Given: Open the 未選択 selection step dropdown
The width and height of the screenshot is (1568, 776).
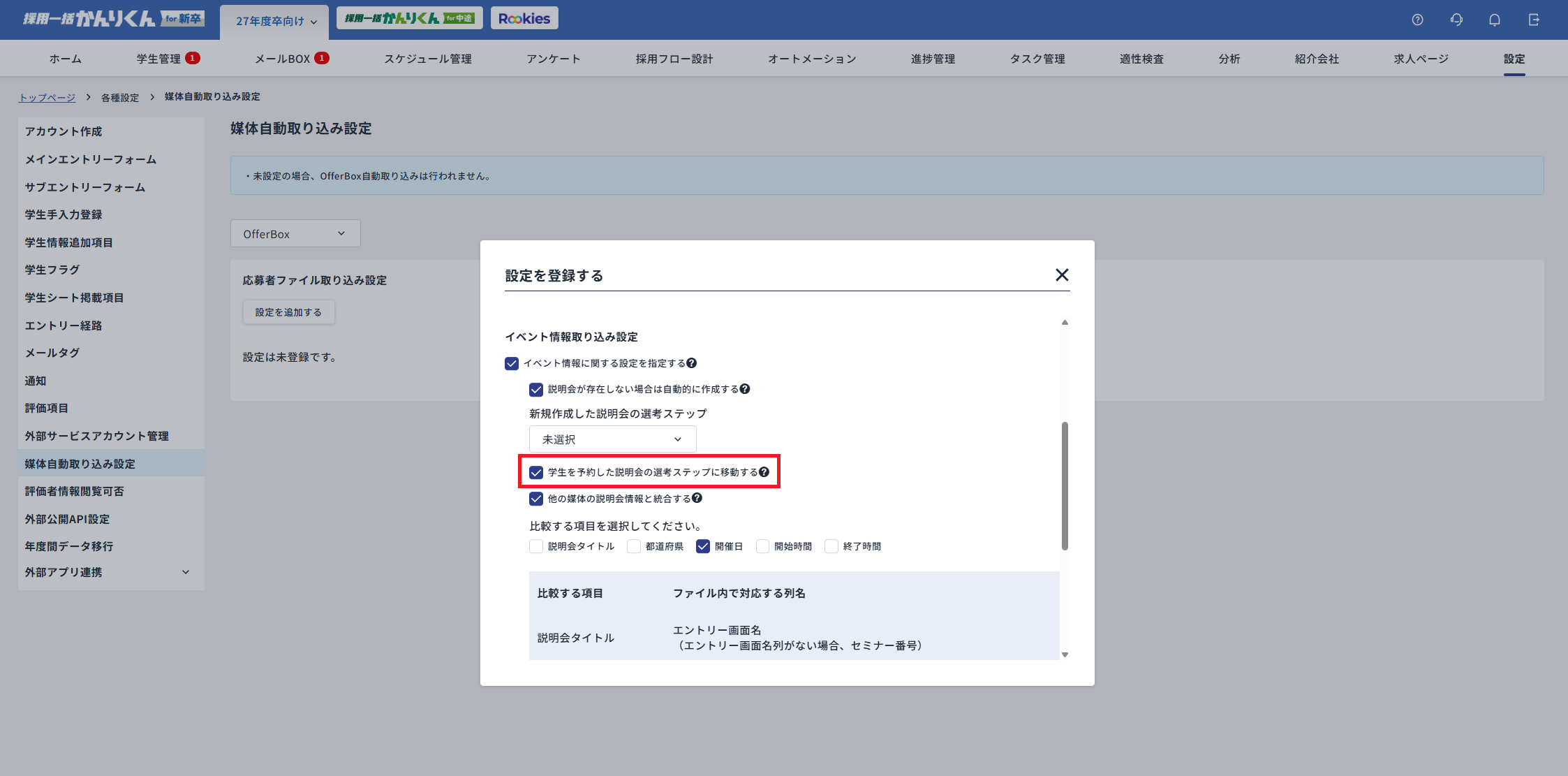Looking at the screenshot, I should pos(612,439).
